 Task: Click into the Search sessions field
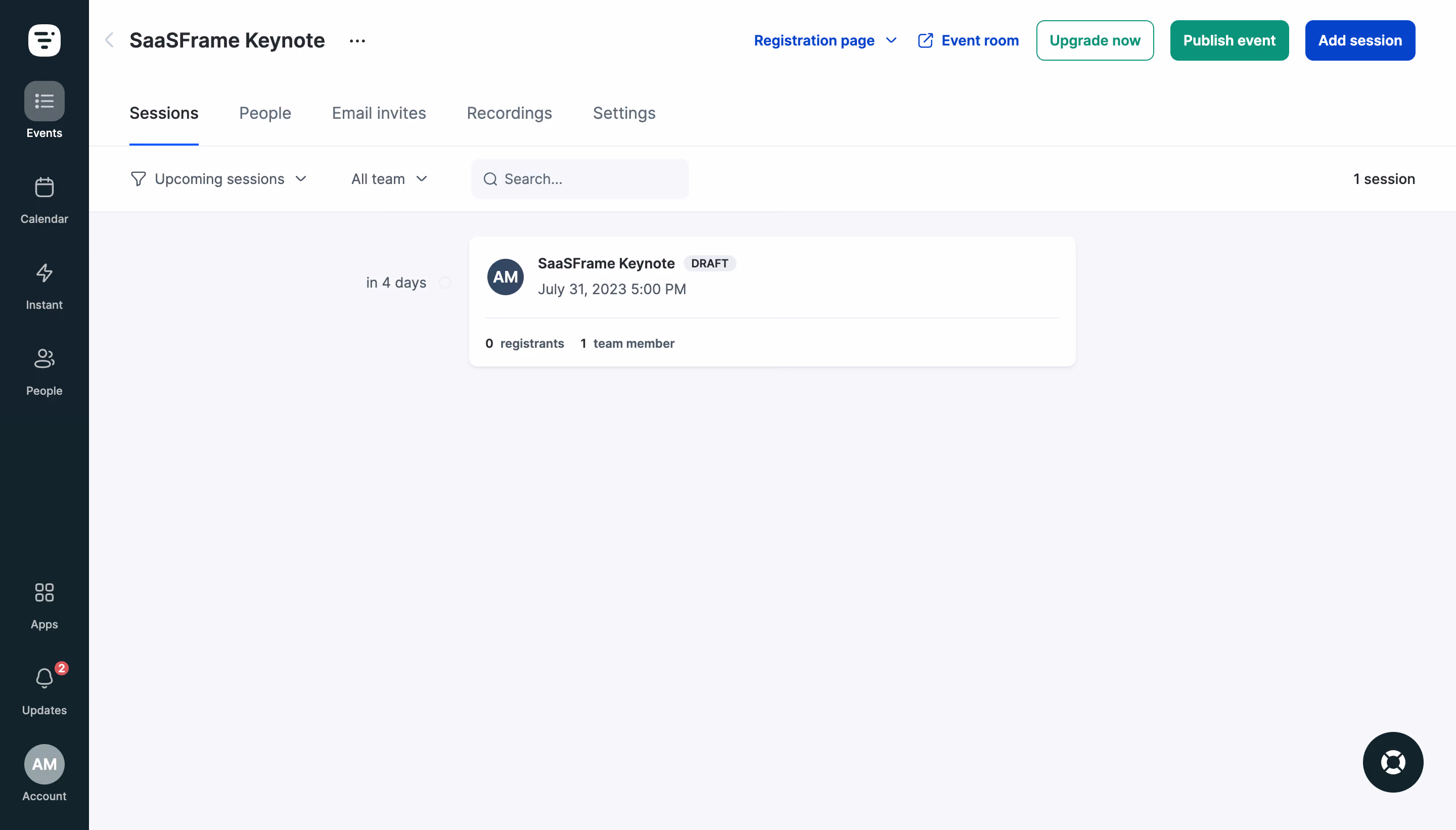(x=580, y=179)
